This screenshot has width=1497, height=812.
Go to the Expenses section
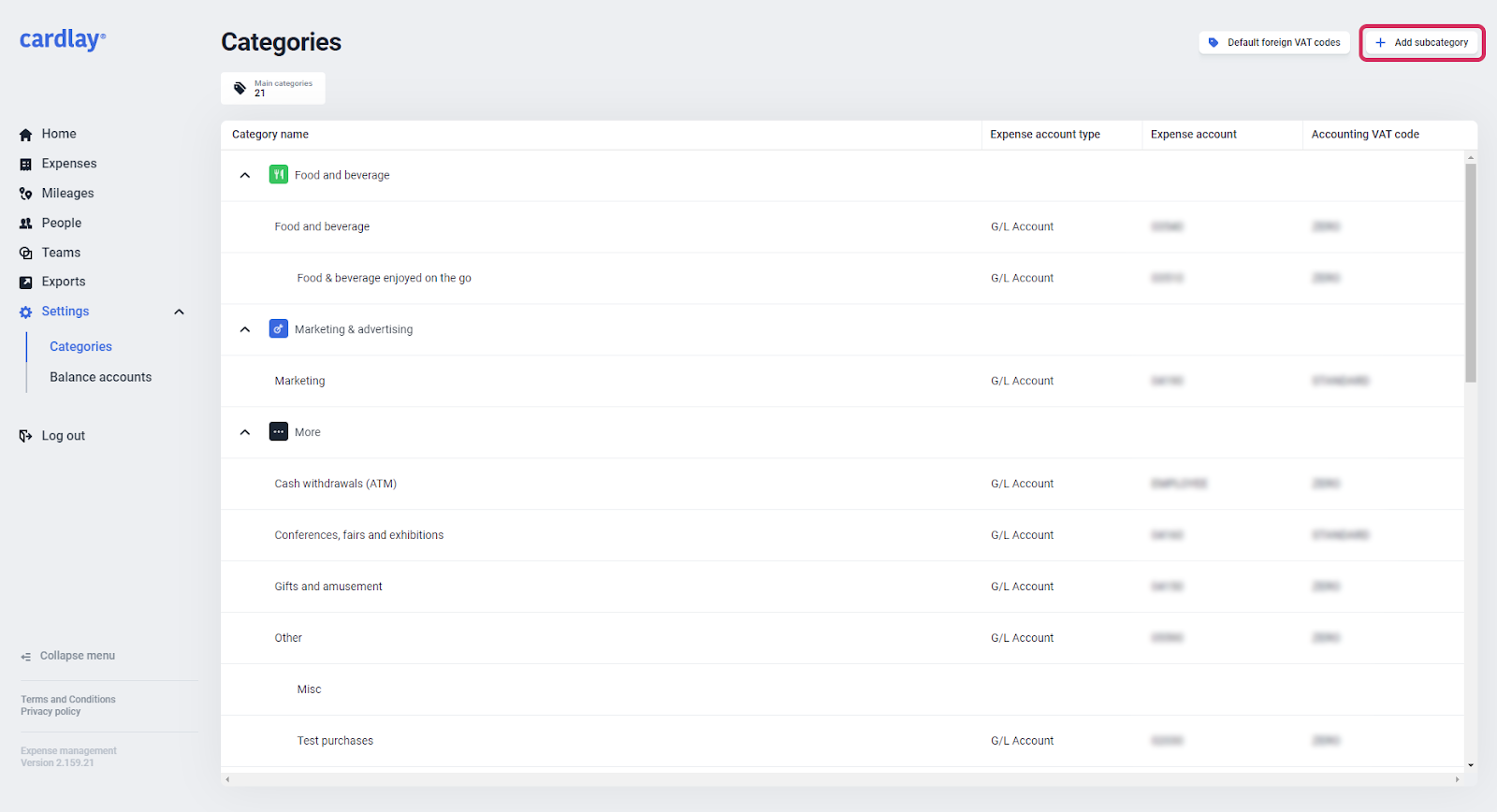(x=68, y=164)
